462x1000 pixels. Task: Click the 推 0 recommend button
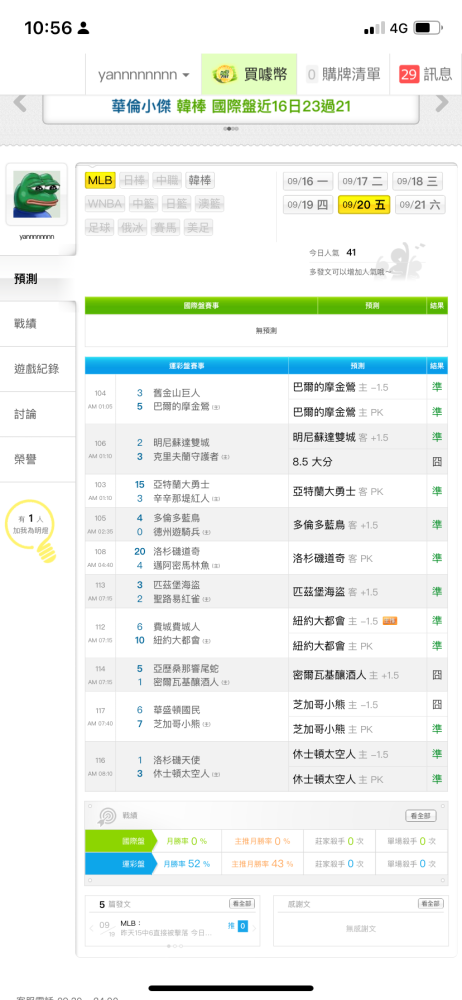pyautogui.click(x=237, y=926)
